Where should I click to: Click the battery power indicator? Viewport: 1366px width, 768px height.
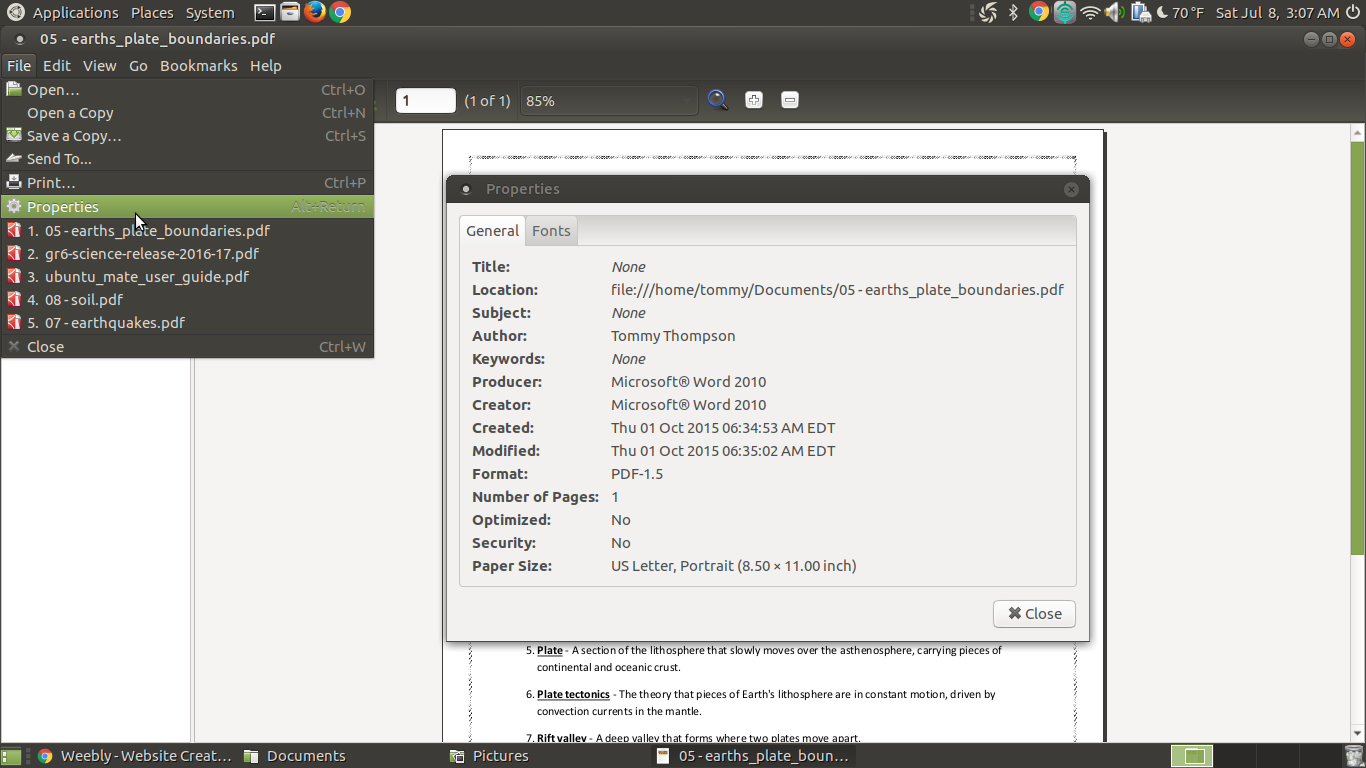[1141, 13]
